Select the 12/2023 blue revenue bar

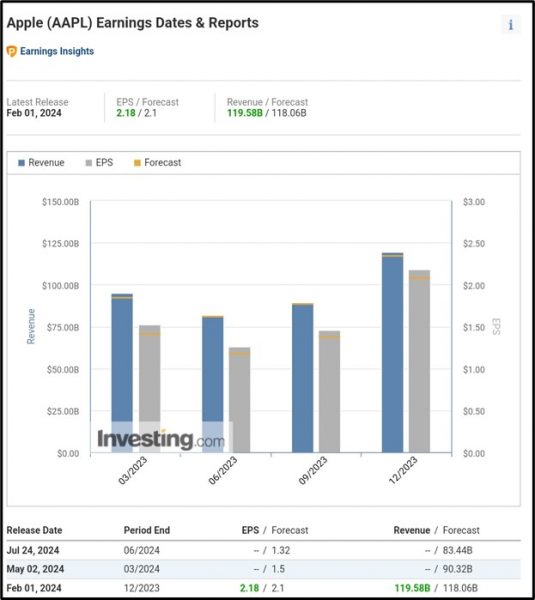coord(392,352)
